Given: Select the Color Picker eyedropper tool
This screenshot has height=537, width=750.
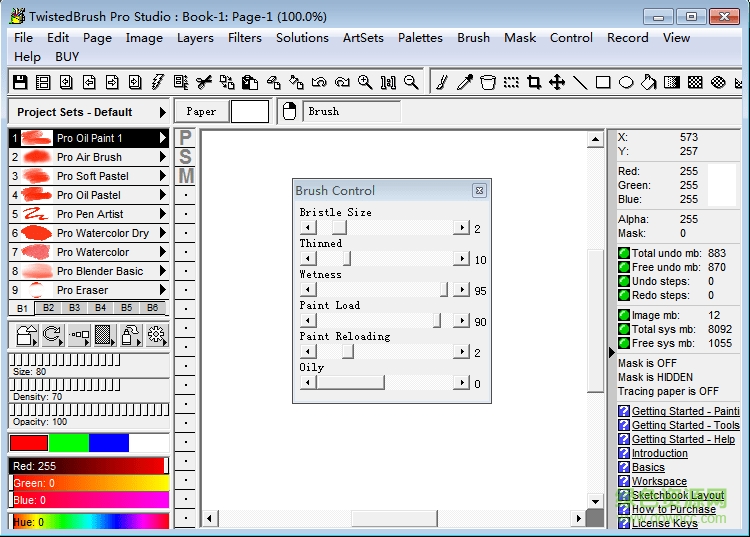Looking at the screenshot, I should (465, 82).
